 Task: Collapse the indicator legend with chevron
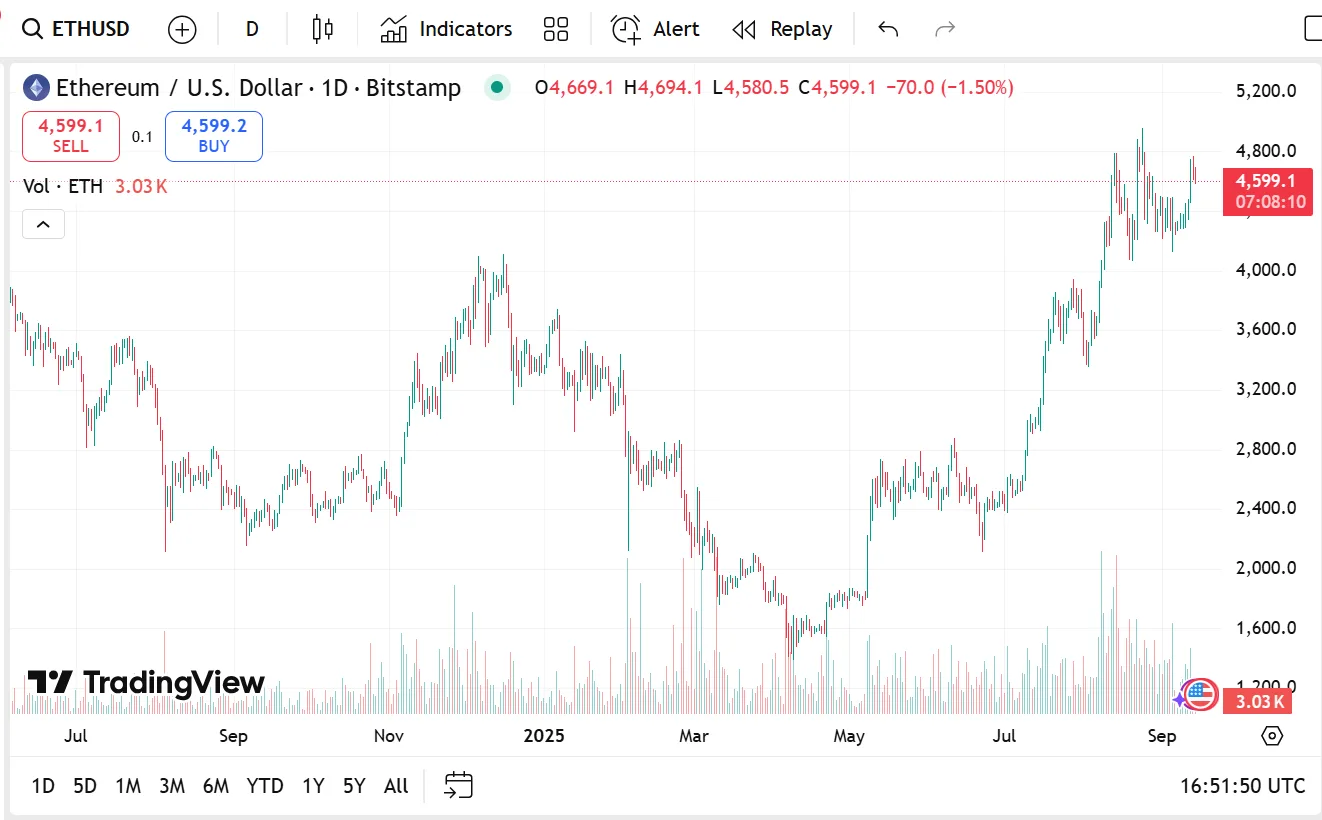point(43,224)
